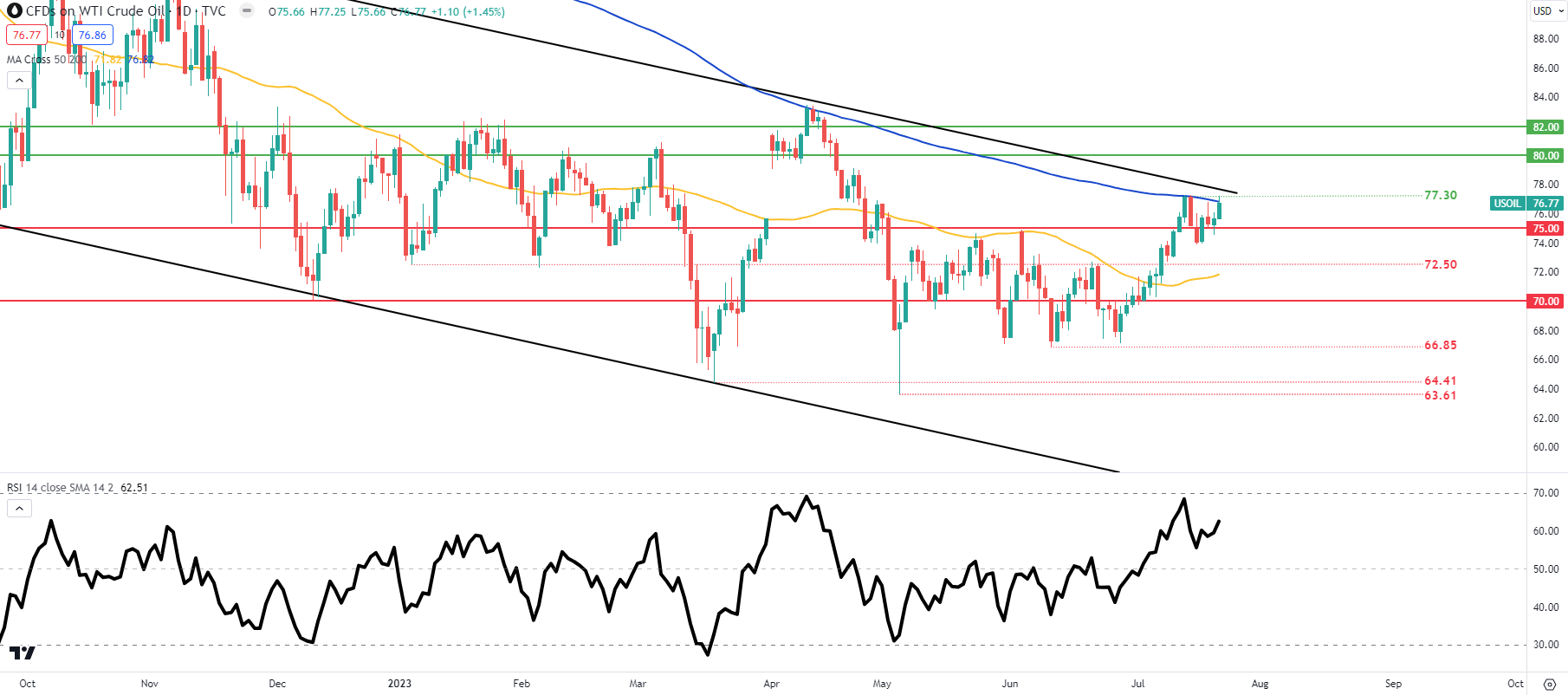Image resolution: width=1568 pixels, height=695 pixels.
Task: Click the 72.50 red support text label
Action: tap(1441, 265)
